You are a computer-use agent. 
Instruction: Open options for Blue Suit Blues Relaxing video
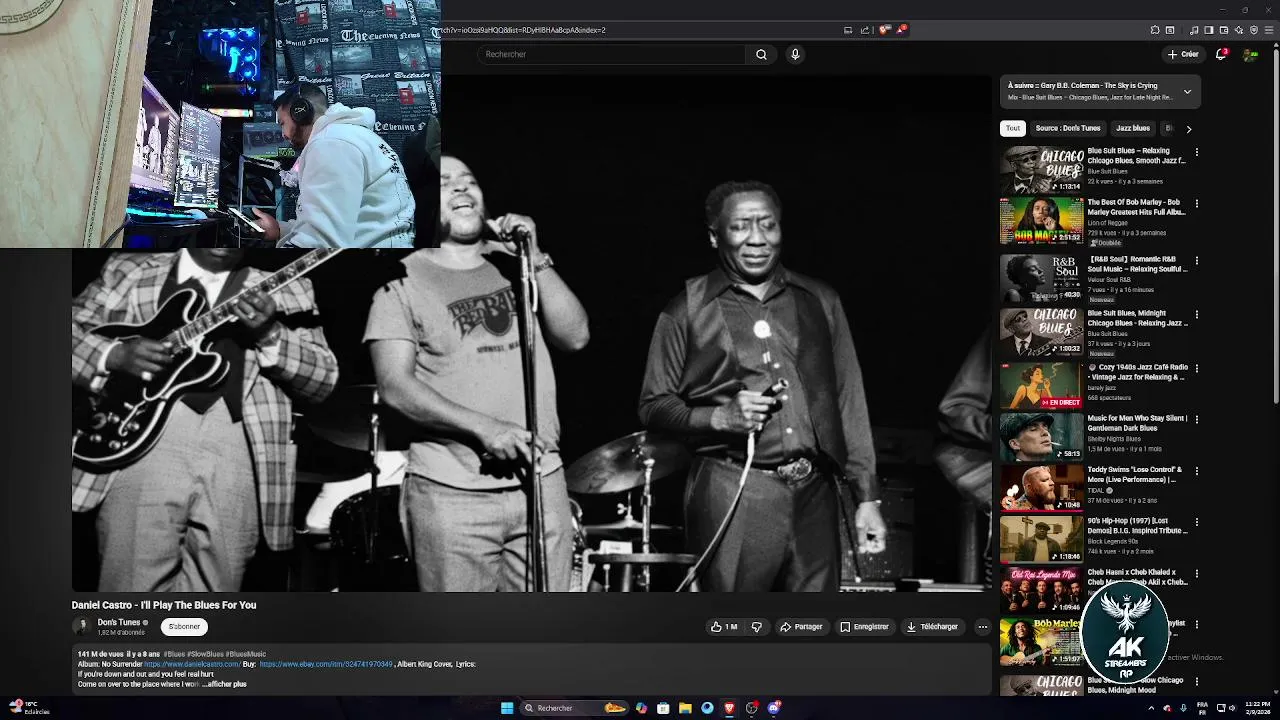[x=1197, y=152]
